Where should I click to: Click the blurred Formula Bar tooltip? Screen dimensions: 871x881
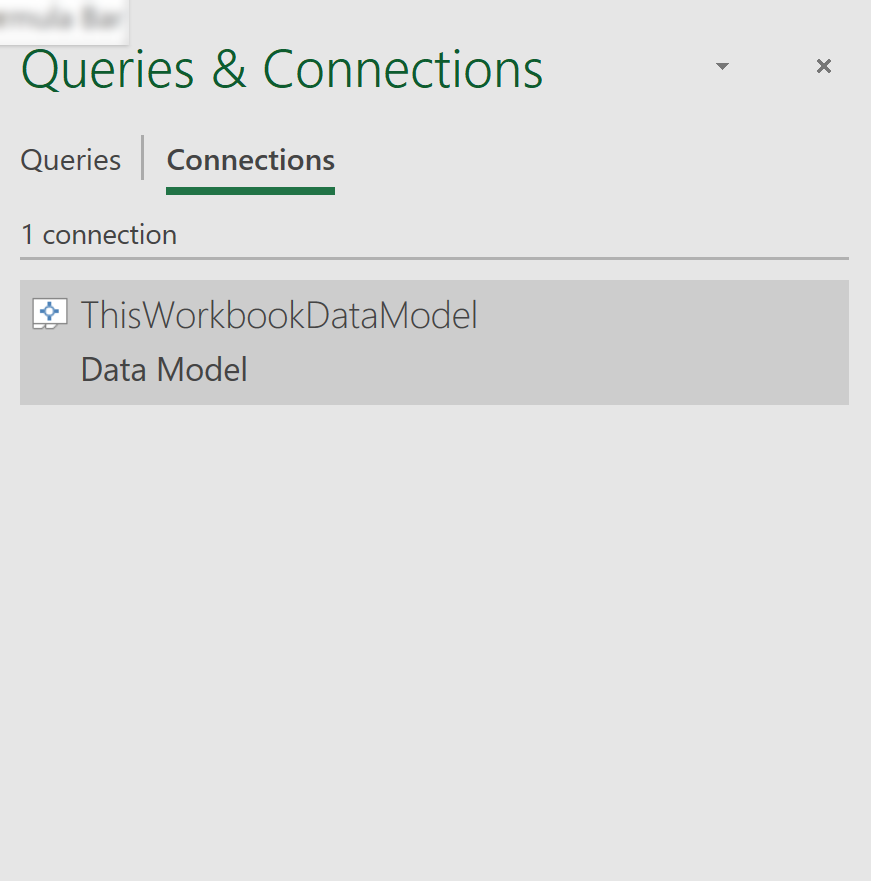[63, 21]
